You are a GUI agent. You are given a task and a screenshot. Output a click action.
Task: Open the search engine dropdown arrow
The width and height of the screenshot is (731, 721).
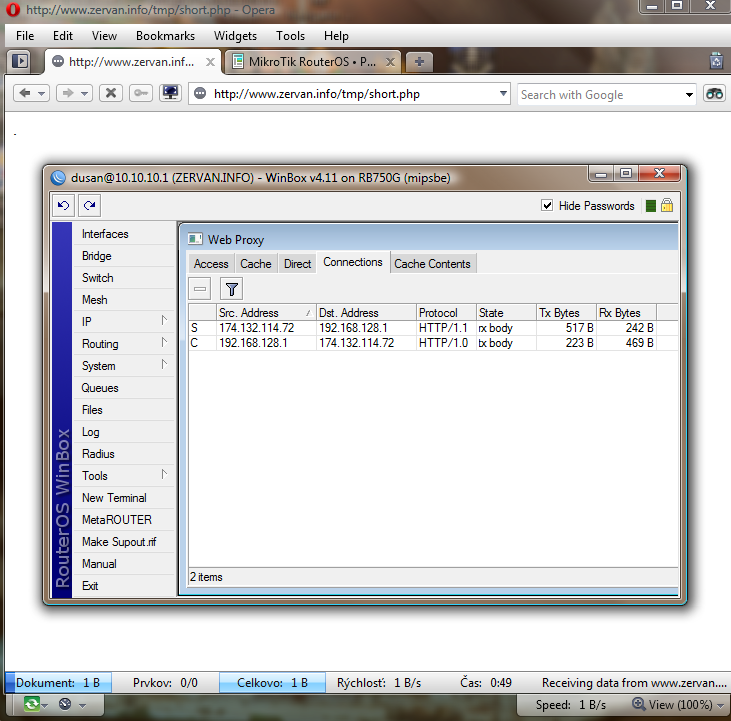(689, 95)
